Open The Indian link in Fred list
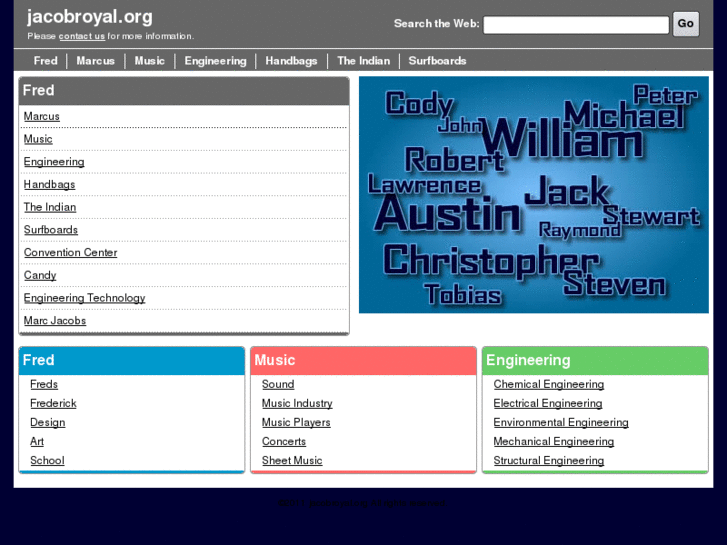 pos(50,207)
